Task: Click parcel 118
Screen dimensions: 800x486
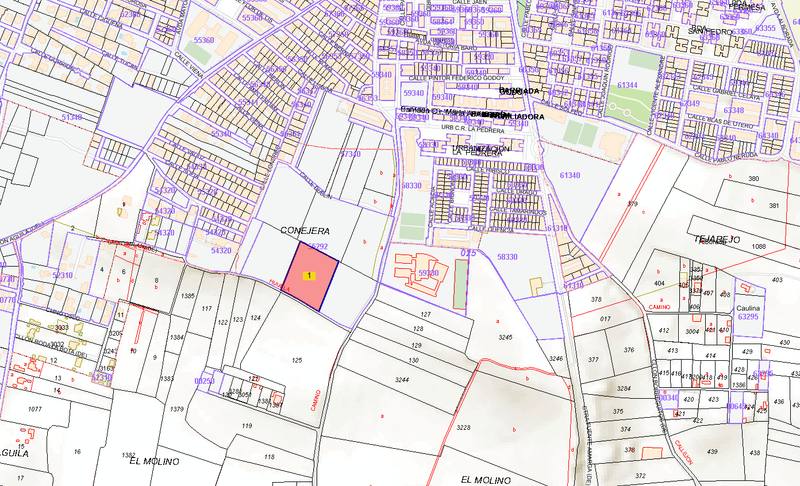Action: tap(269, 456)
